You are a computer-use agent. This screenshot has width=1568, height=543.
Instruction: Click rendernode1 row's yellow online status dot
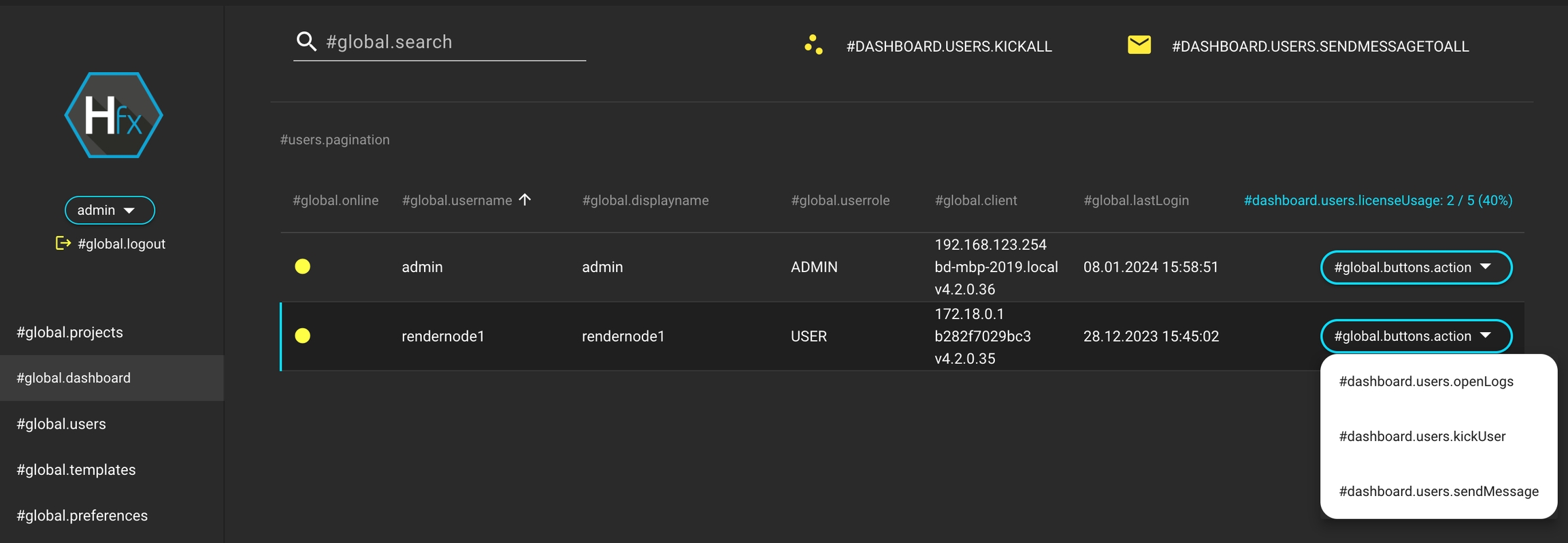pyautogui.click(x=303, y=336)
